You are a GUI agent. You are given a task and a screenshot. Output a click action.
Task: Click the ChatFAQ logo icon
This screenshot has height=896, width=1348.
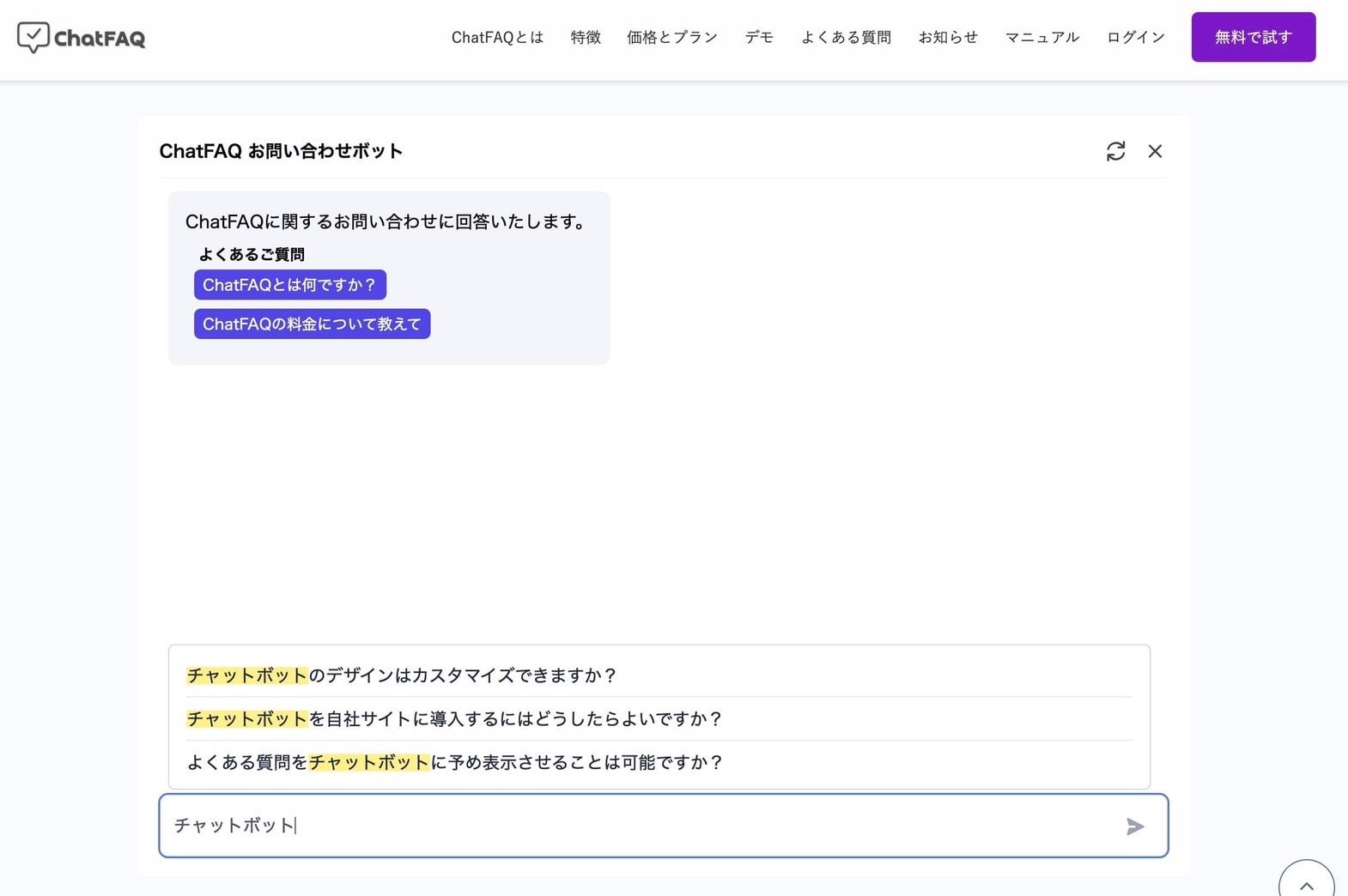(33, 37)
